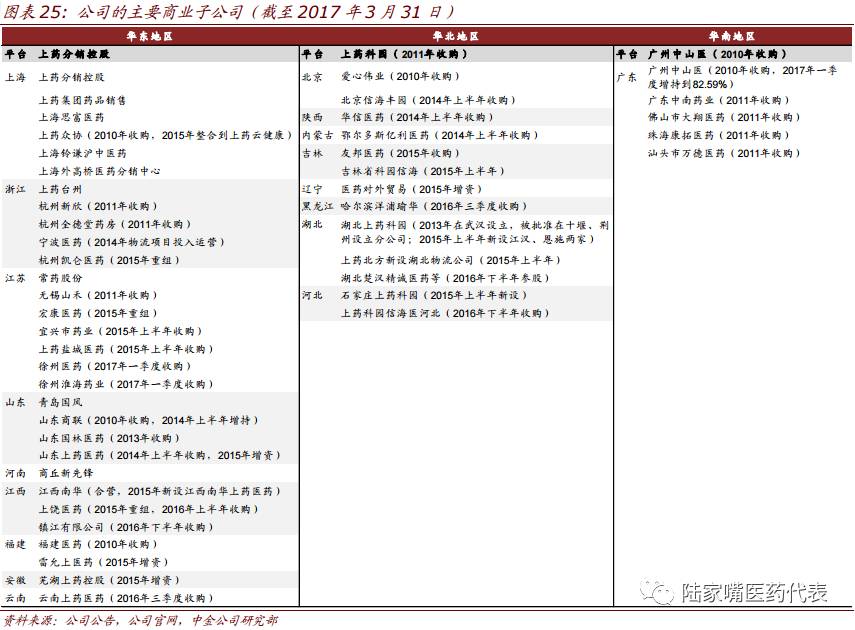Click the 图表25 chart title
The width and height of the screenshot is (855, 630).
coord(228,12)
